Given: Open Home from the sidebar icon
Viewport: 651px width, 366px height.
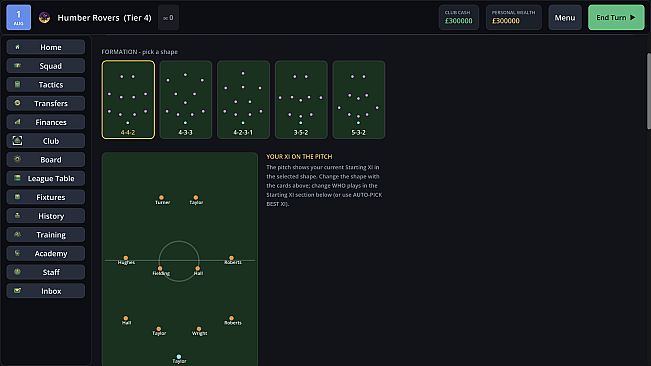Looking at the screenshot, I should tap(17, 47).
